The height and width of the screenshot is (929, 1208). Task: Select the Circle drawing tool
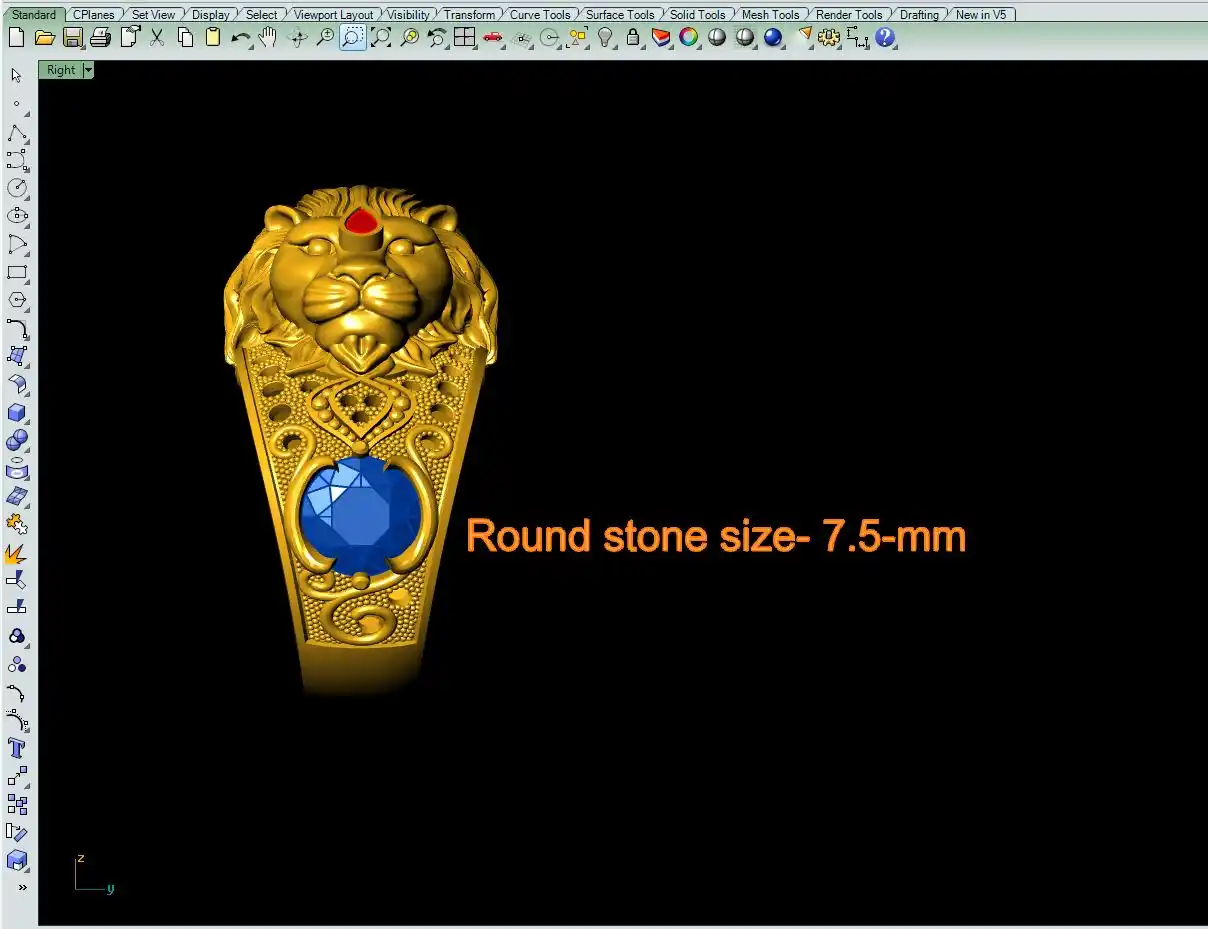pyautogui.click(x=17, y=188)
